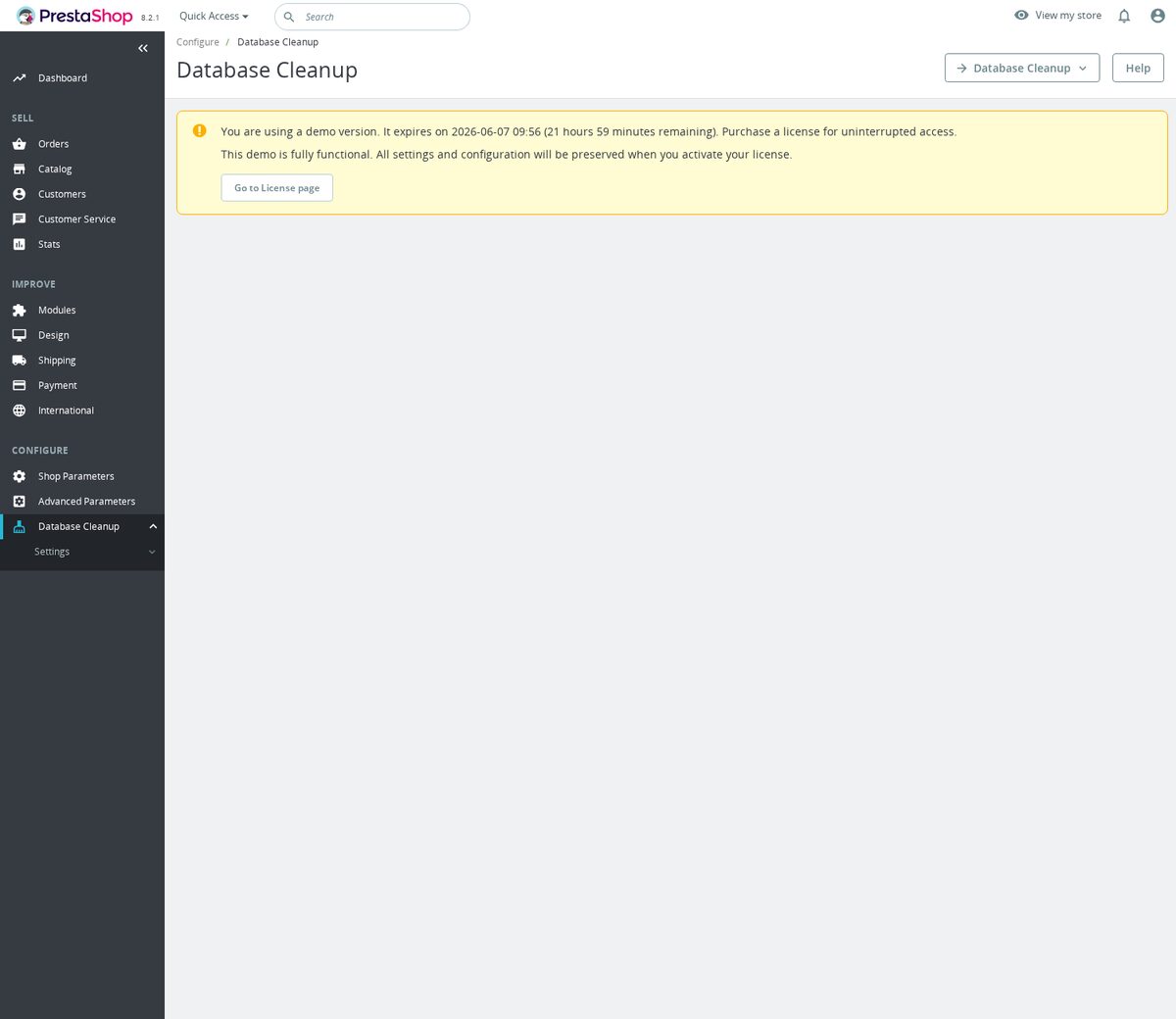This screenshot has height=1019, width=1176.
Task: Open Orders menu item
Action: tap(82, 144)
